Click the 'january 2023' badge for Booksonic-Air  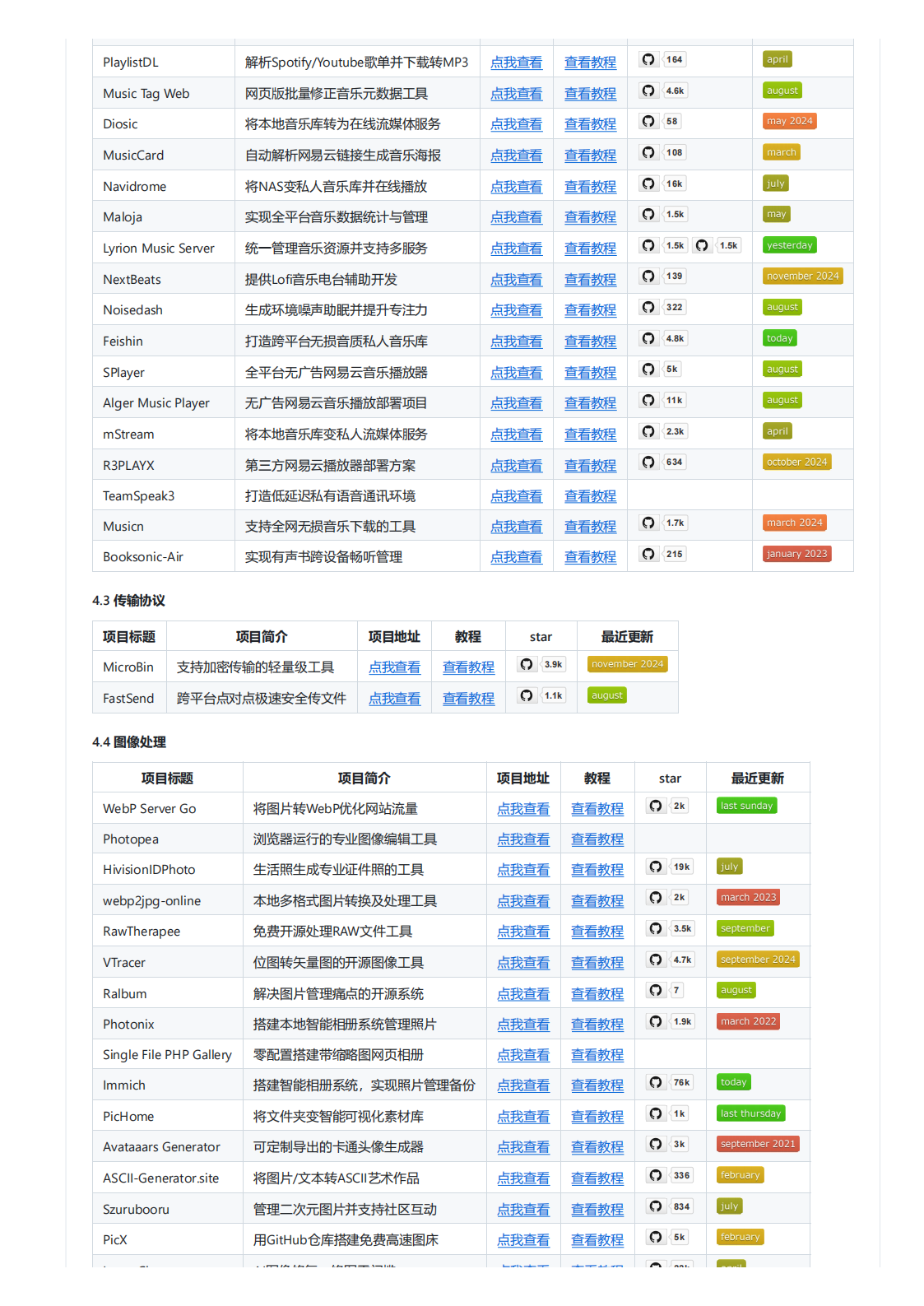pos(796,554)
